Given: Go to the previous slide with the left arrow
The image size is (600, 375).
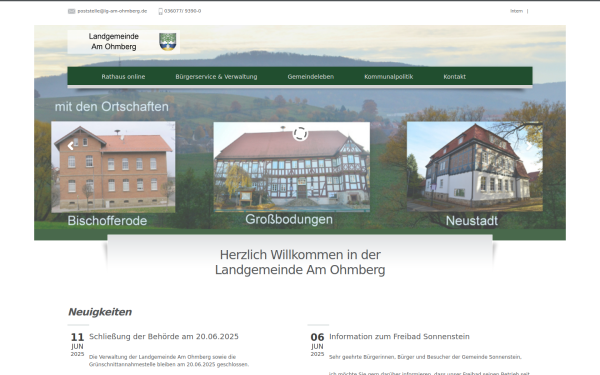Looking at the screenshot, I should click(70, 146).
